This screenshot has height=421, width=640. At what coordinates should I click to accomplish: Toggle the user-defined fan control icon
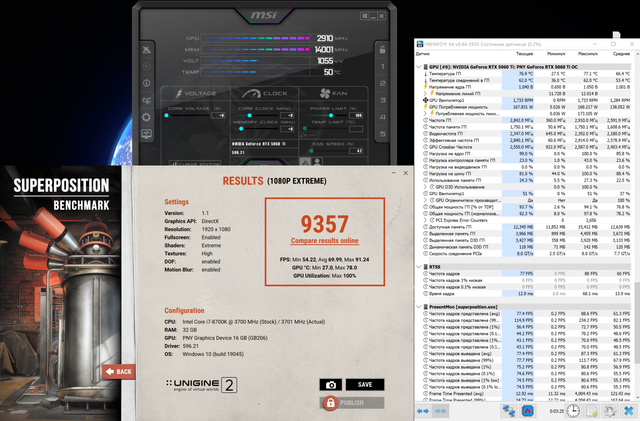316,162
